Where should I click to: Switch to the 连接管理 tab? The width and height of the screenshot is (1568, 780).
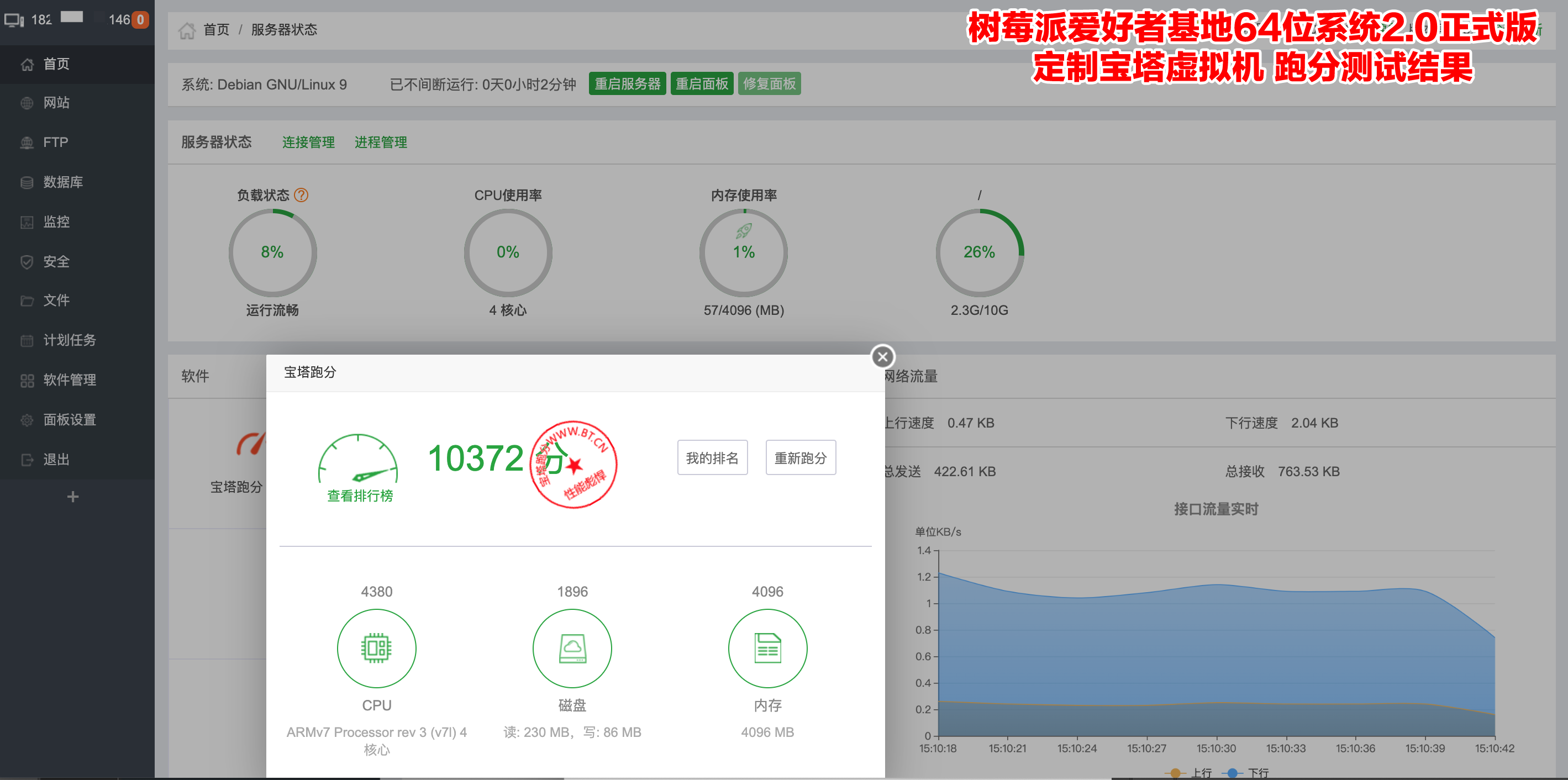[x=308, y=143]
